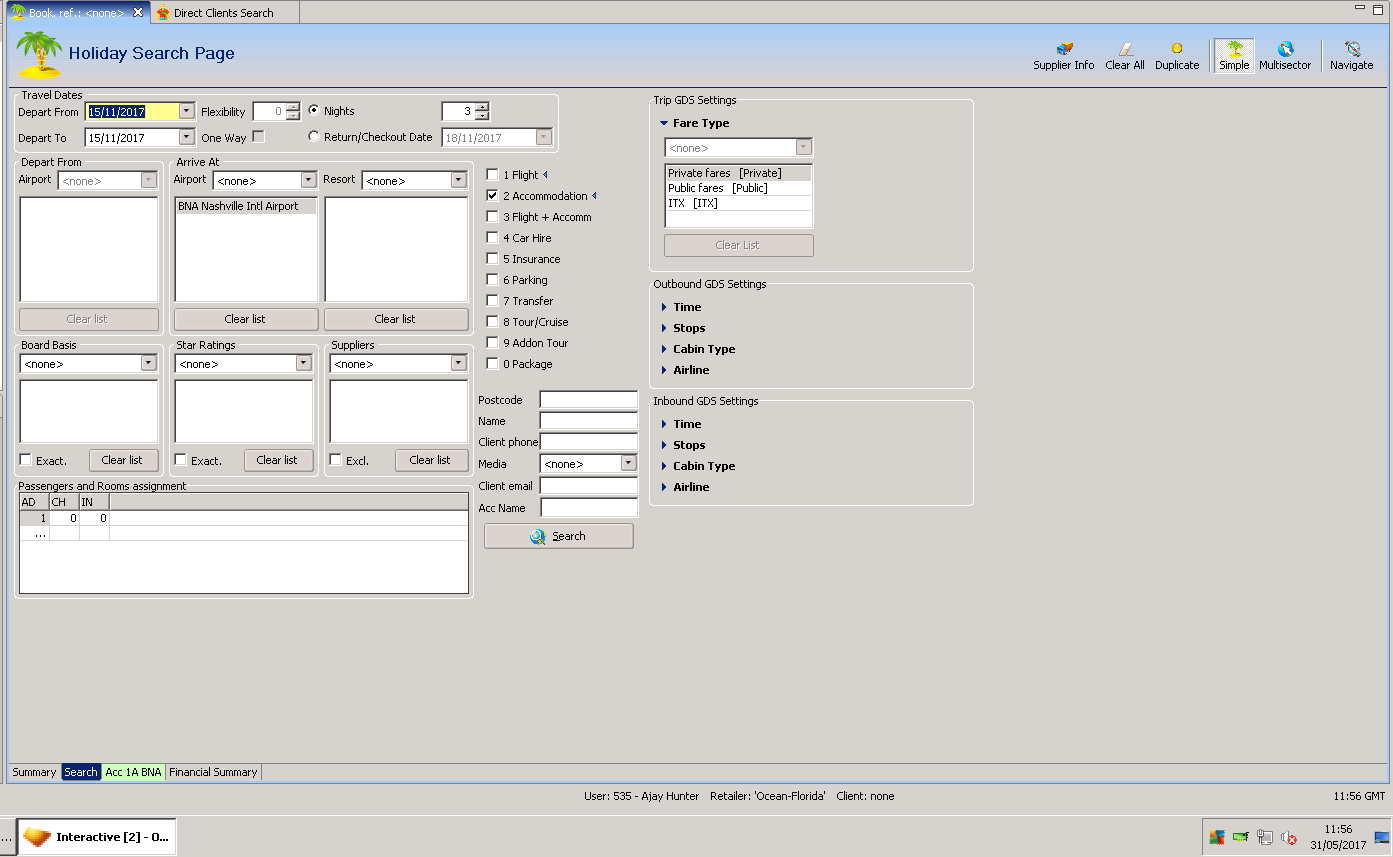Switch to Multisector search mode
This screenshot has width=1393, height=857.
(1284, 55)
